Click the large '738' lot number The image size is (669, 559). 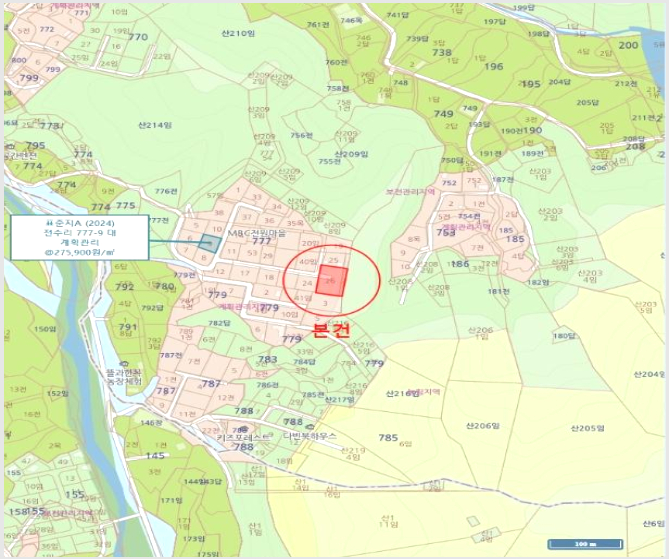(x=442, y=52)
